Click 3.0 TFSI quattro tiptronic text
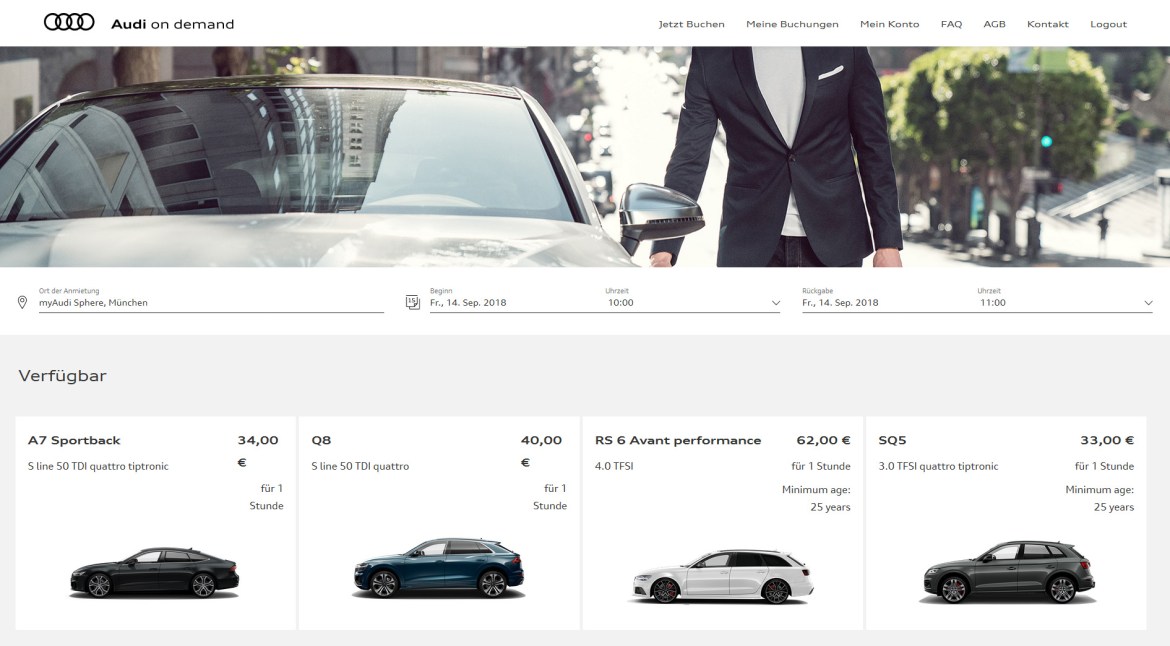This screenshot has width=1170, height=646. tap(938, 466)
